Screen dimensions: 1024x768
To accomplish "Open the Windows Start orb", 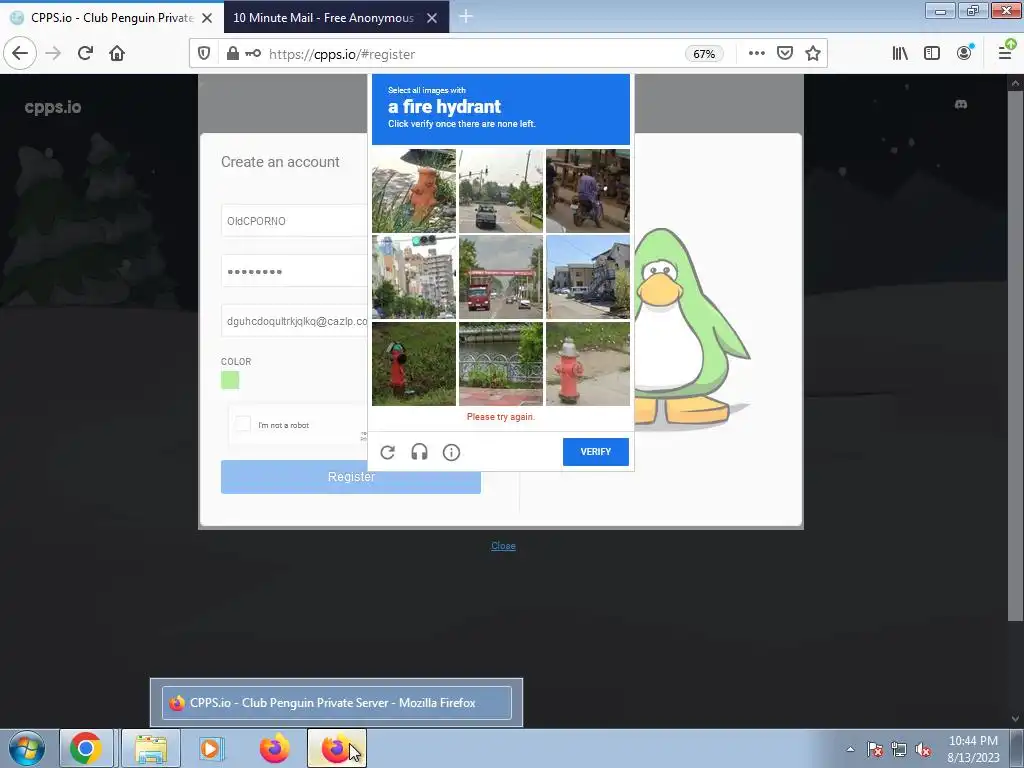I will [x=27, y=748].
